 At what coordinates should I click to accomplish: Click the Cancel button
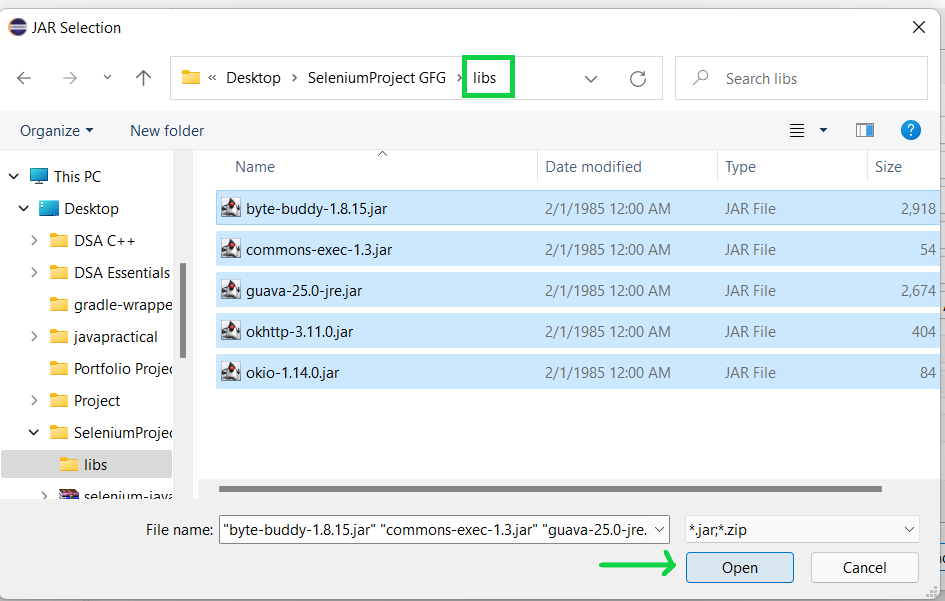(864, 568)
